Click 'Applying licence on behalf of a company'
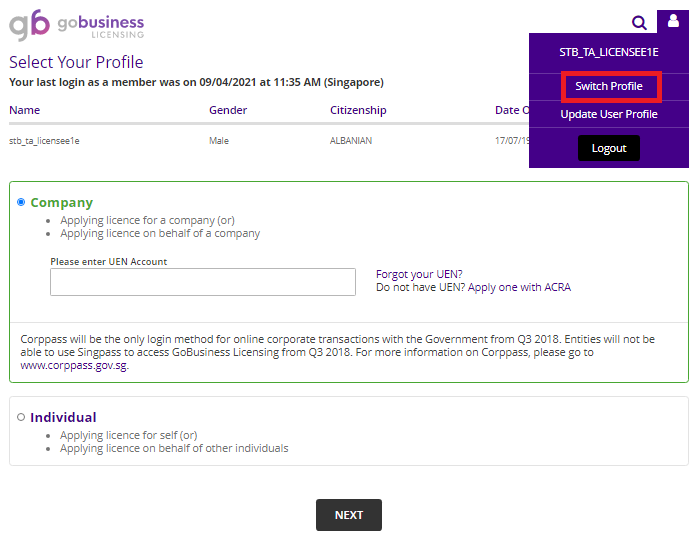Screen dimensions: 697x550 click(x=160, y=233)
